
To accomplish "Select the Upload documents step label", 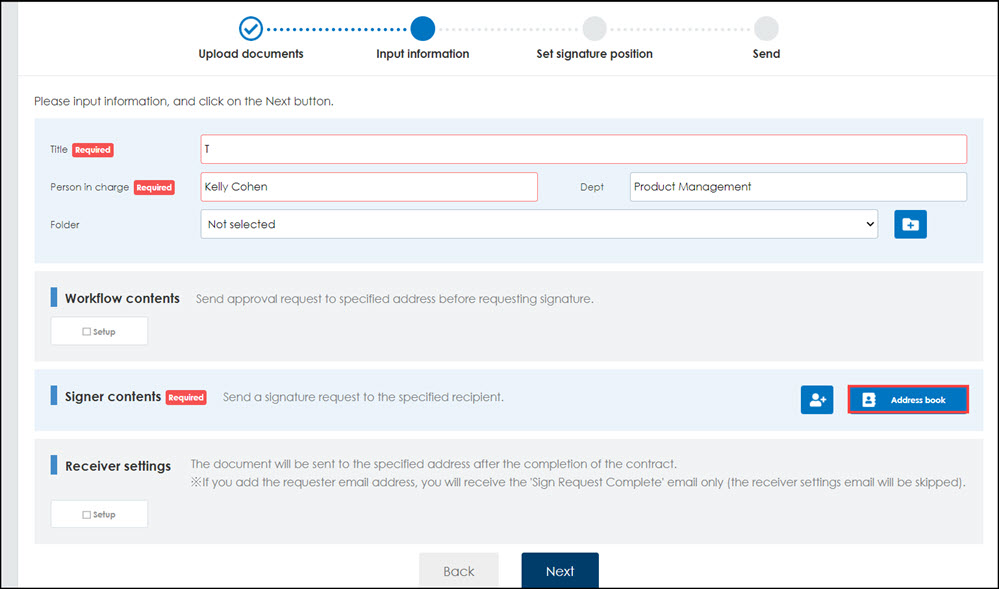I will pos(251,54).
